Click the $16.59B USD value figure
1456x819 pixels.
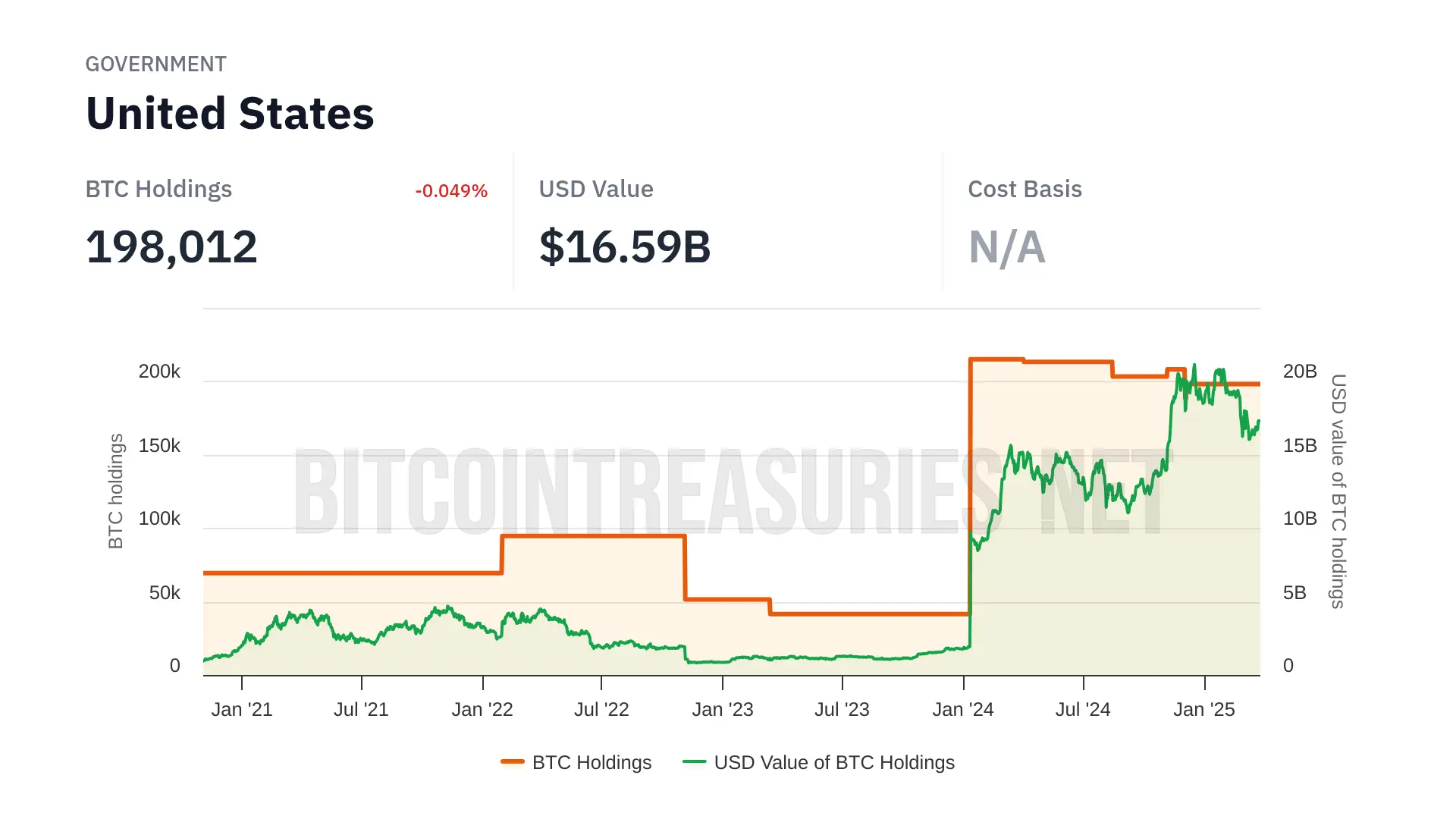tap(625, 247)
